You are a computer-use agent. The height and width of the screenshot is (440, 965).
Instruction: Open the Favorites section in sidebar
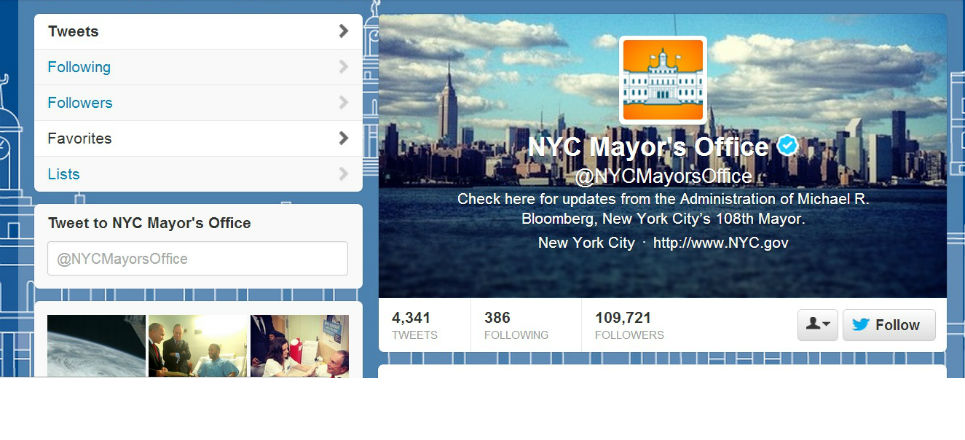(198, 138)
